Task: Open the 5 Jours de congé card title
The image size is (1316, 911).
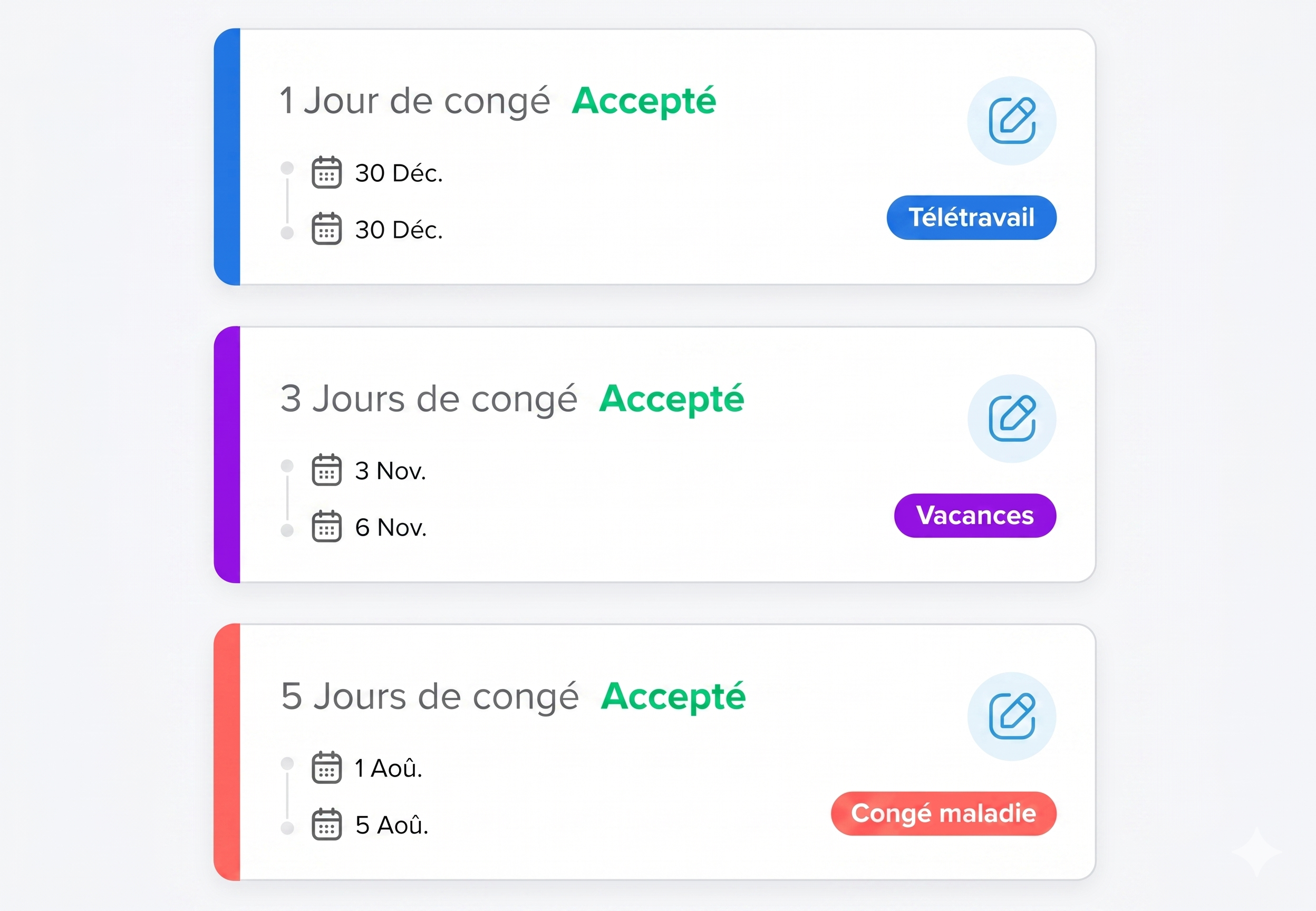Action: point(430,696)
